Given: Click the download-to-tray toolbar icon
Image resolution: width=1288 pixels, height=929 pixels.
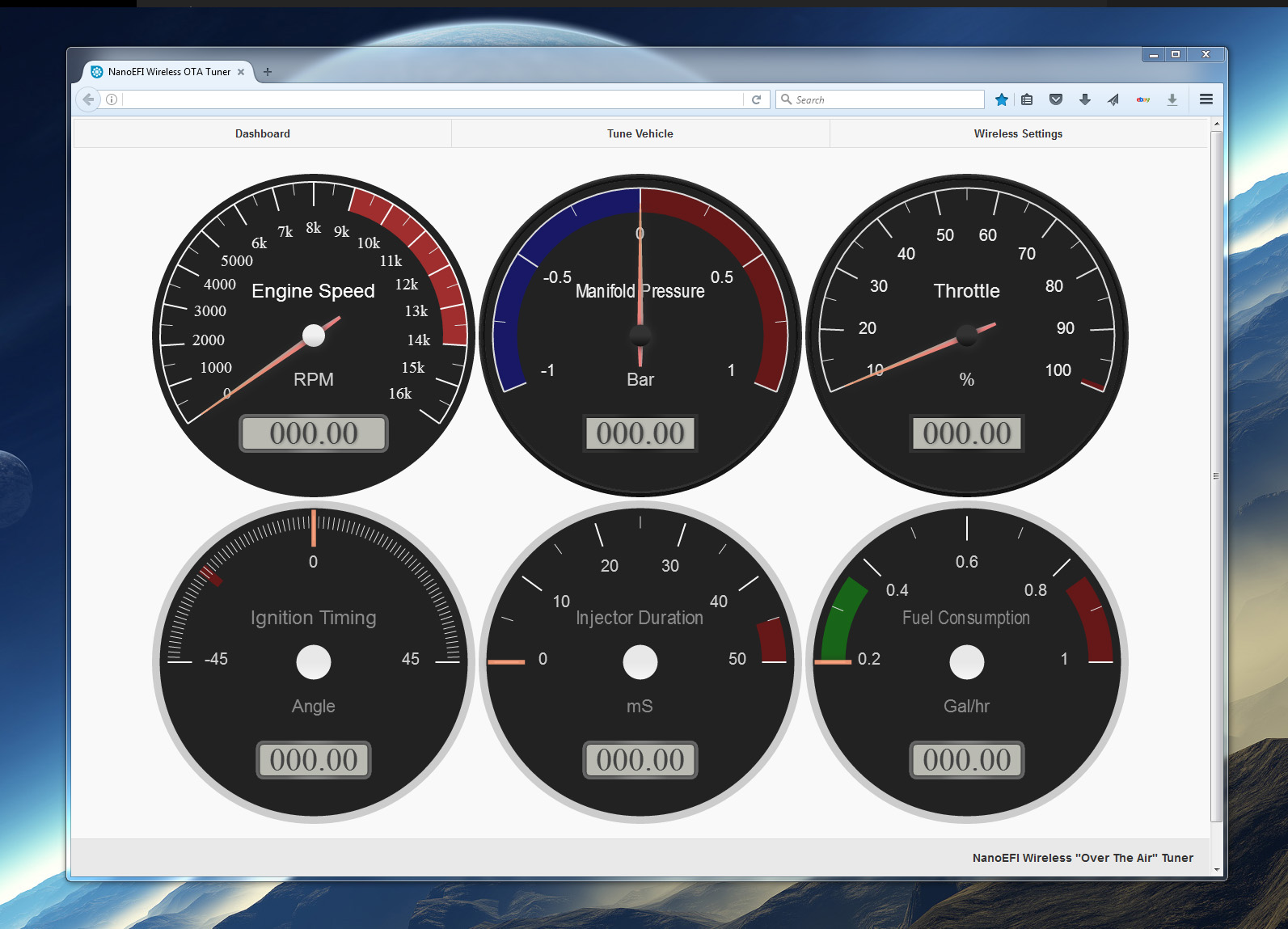Looking at the screenshot, I should pos(1172,99).
